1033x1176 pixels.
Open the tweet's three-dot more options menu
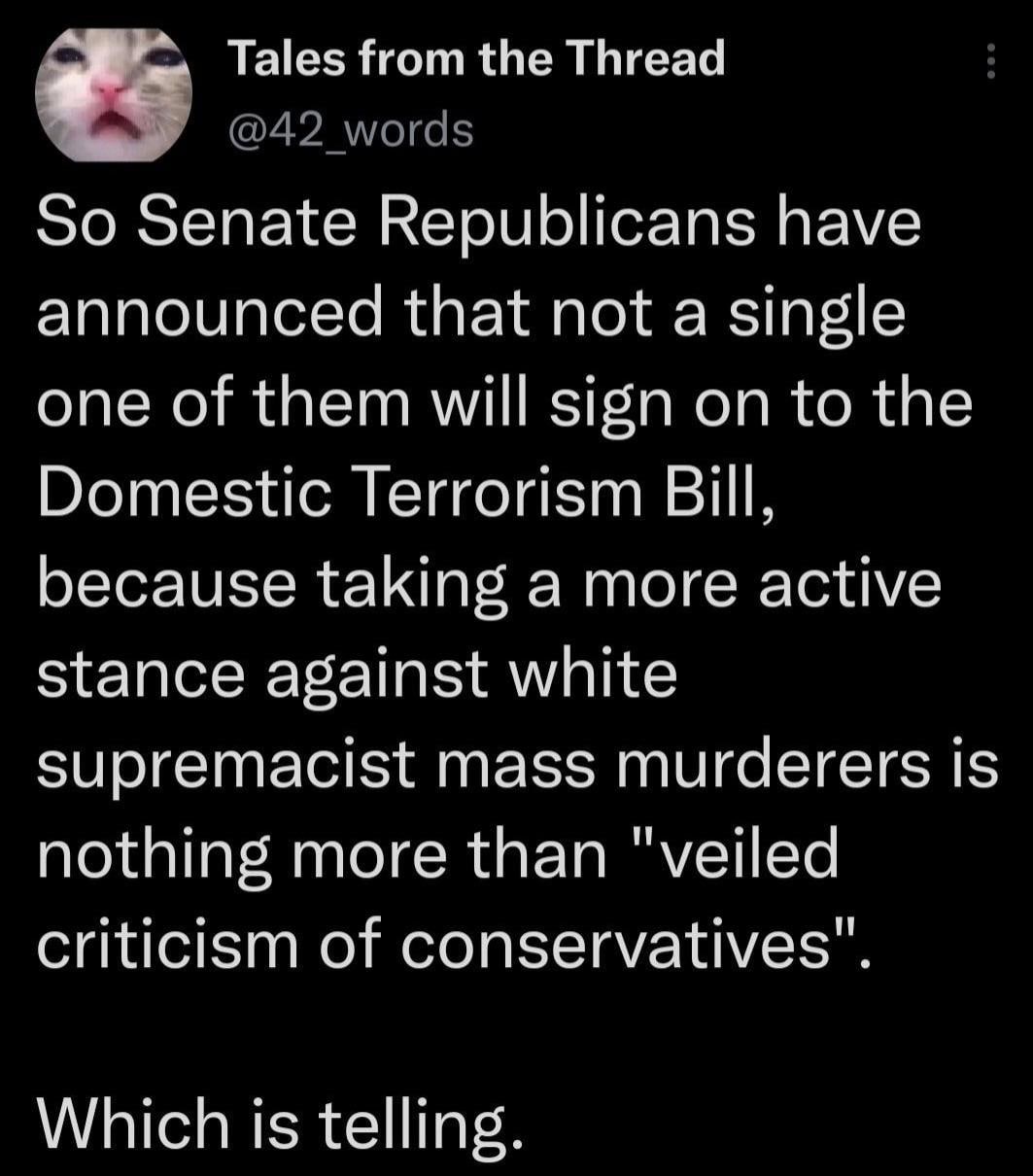(x=990, y=61)
